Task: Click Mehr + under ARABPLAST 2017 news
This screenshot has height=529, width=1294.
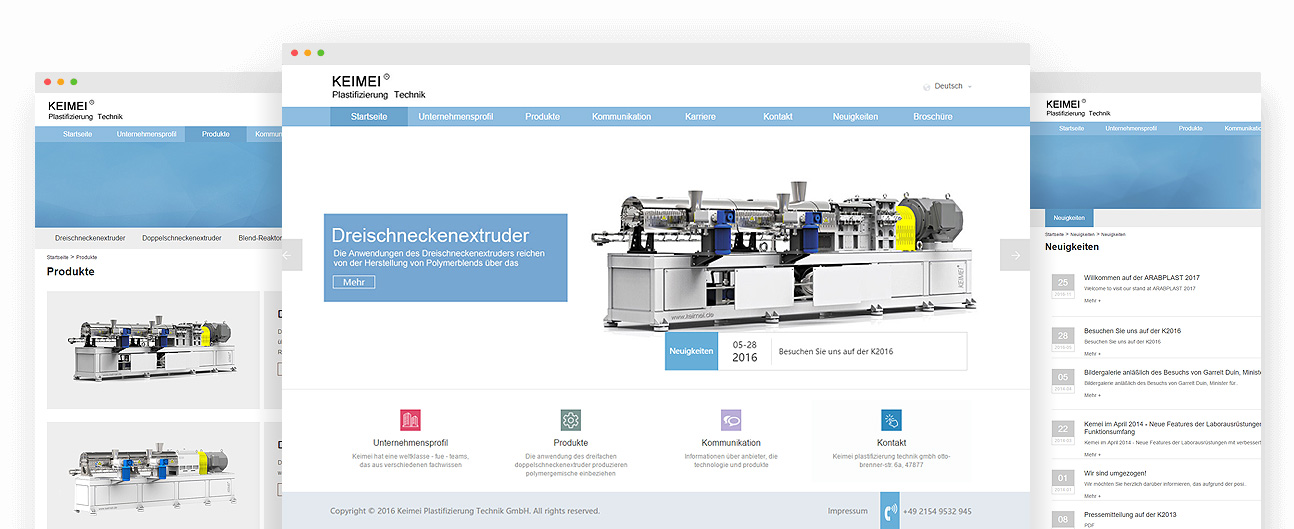Action: pos(1092,300)
